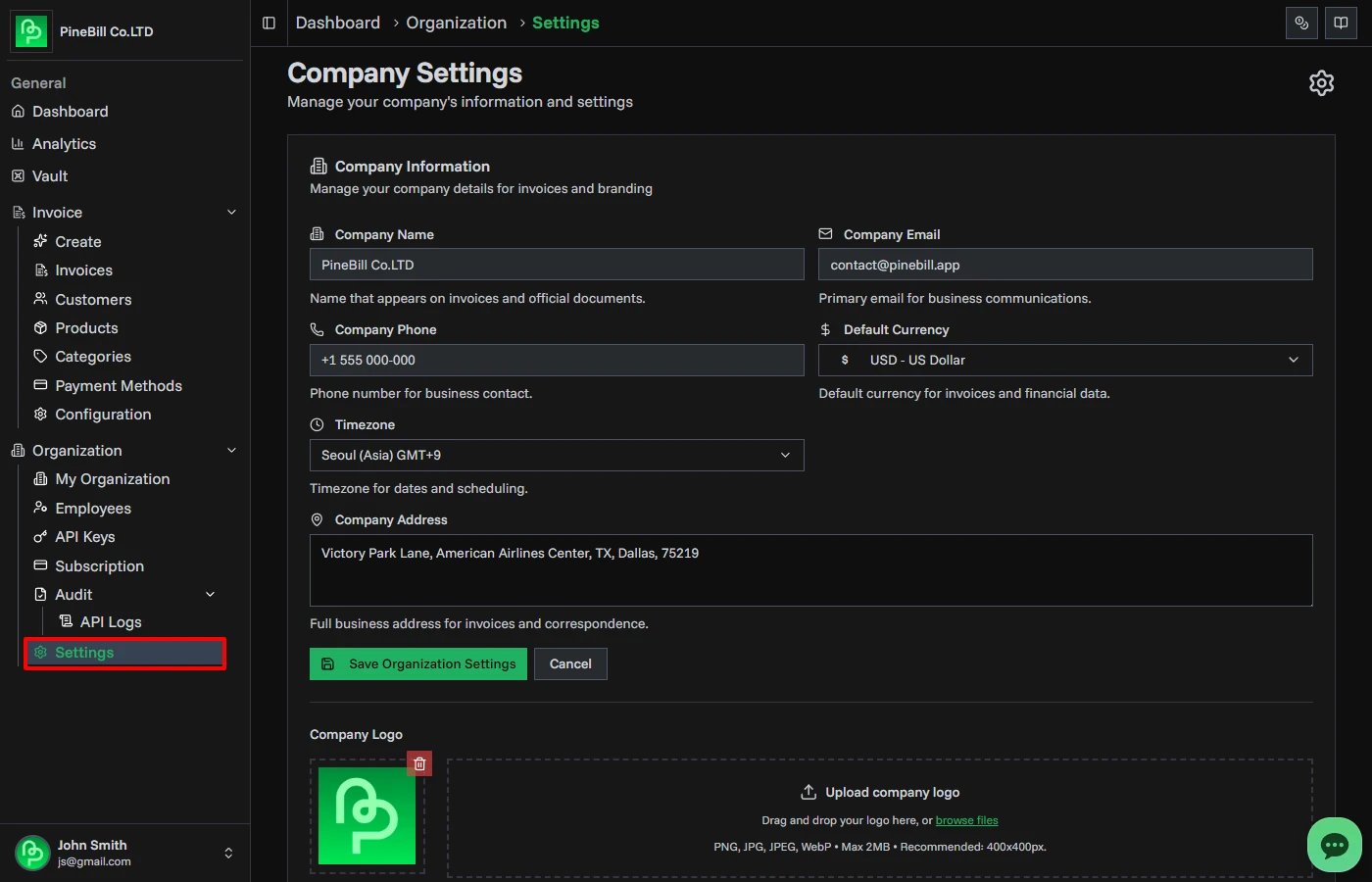
Task: Click the PineBill Co.LTD logo top left
Action: coord(30,30)
